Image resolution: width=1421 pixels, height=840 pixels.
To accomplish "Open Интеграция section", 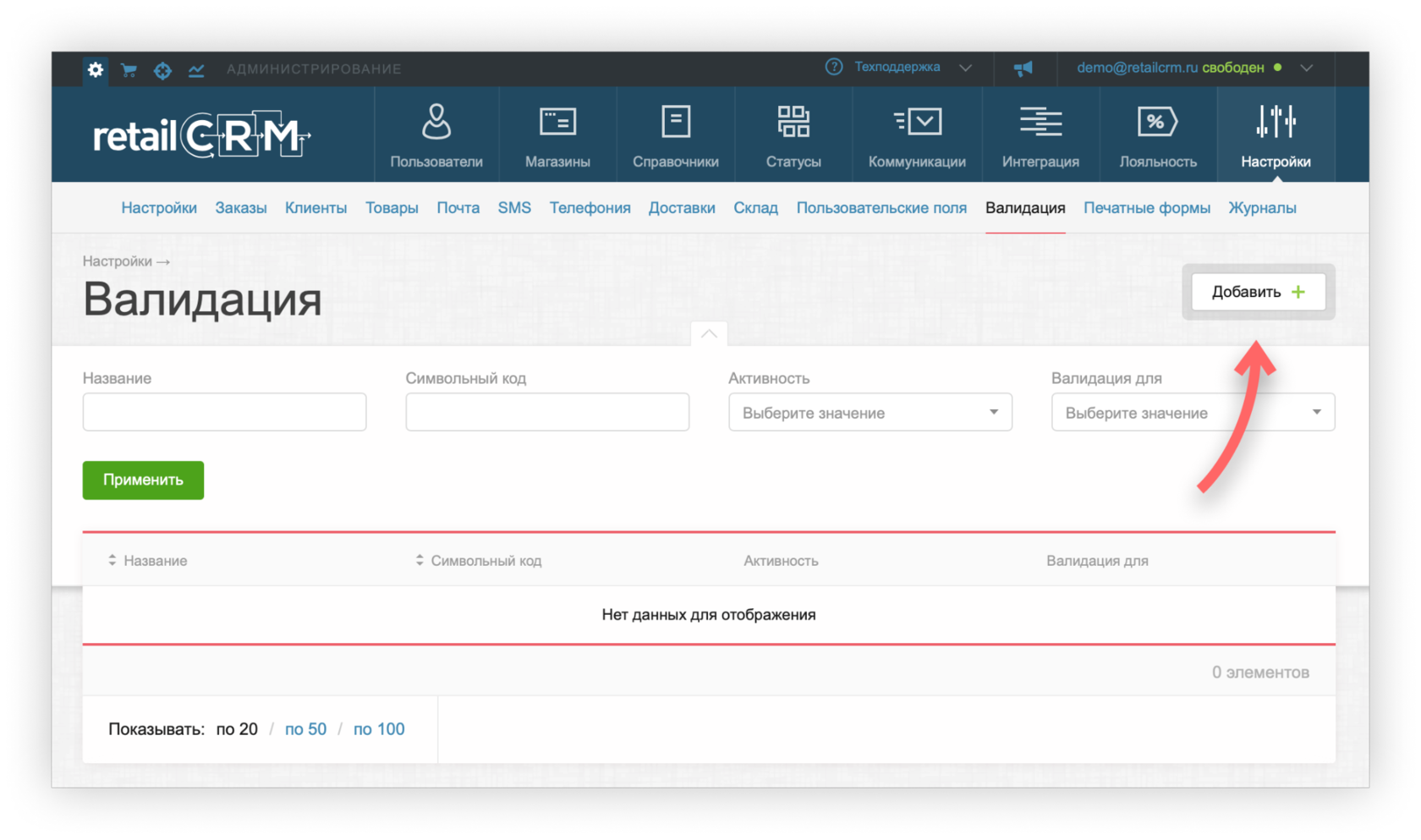I will tap(1040, 135).
